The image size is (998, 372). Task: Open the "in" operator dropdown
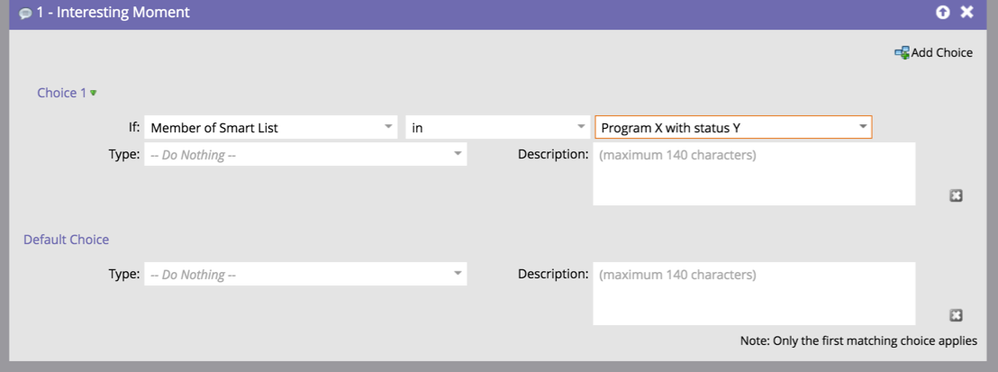pos(498,127)
